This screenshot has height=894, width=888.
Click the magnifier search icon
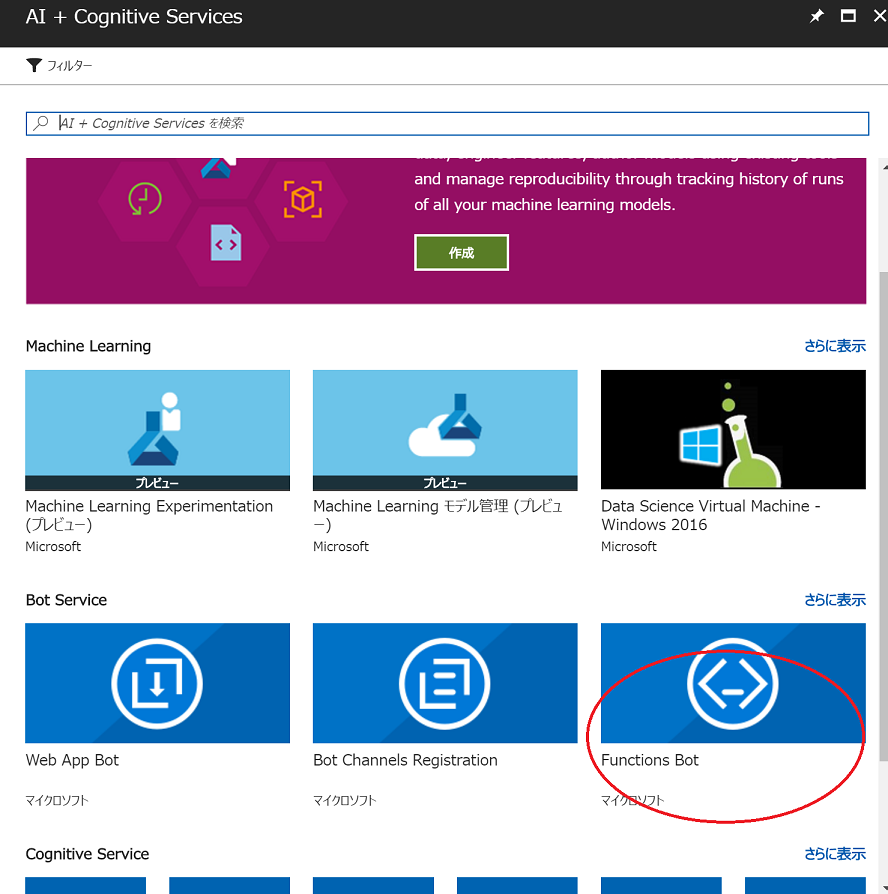(x=41, y=123)
